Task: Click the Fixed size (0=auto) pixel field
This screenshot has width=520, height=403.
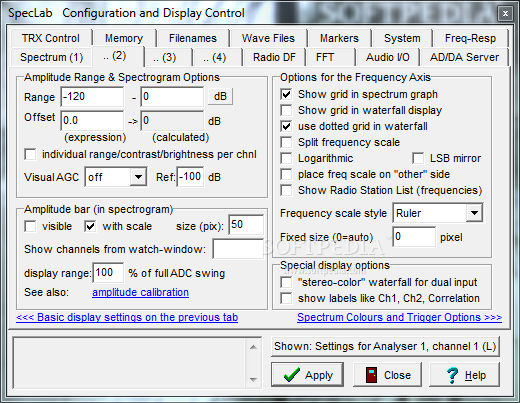Action: tap(414, 237)
